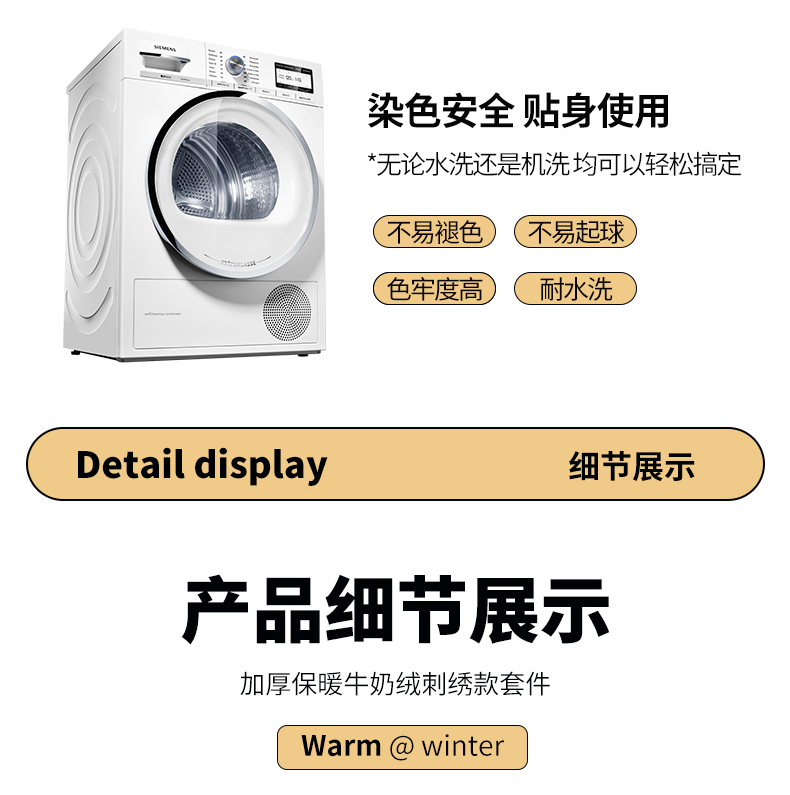
Task: Click the 不易起球 label pill
Action: (575, 232)
